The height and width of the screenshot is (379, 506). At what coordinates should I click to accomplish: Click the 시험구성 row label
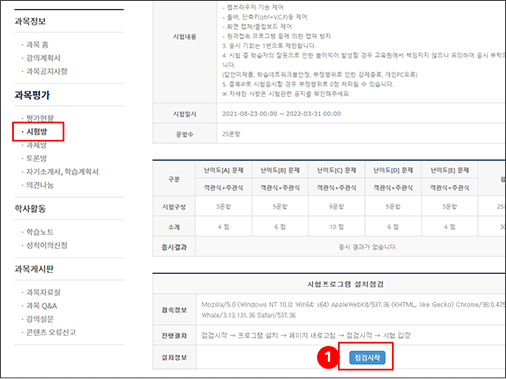click(x=174, y=207)
